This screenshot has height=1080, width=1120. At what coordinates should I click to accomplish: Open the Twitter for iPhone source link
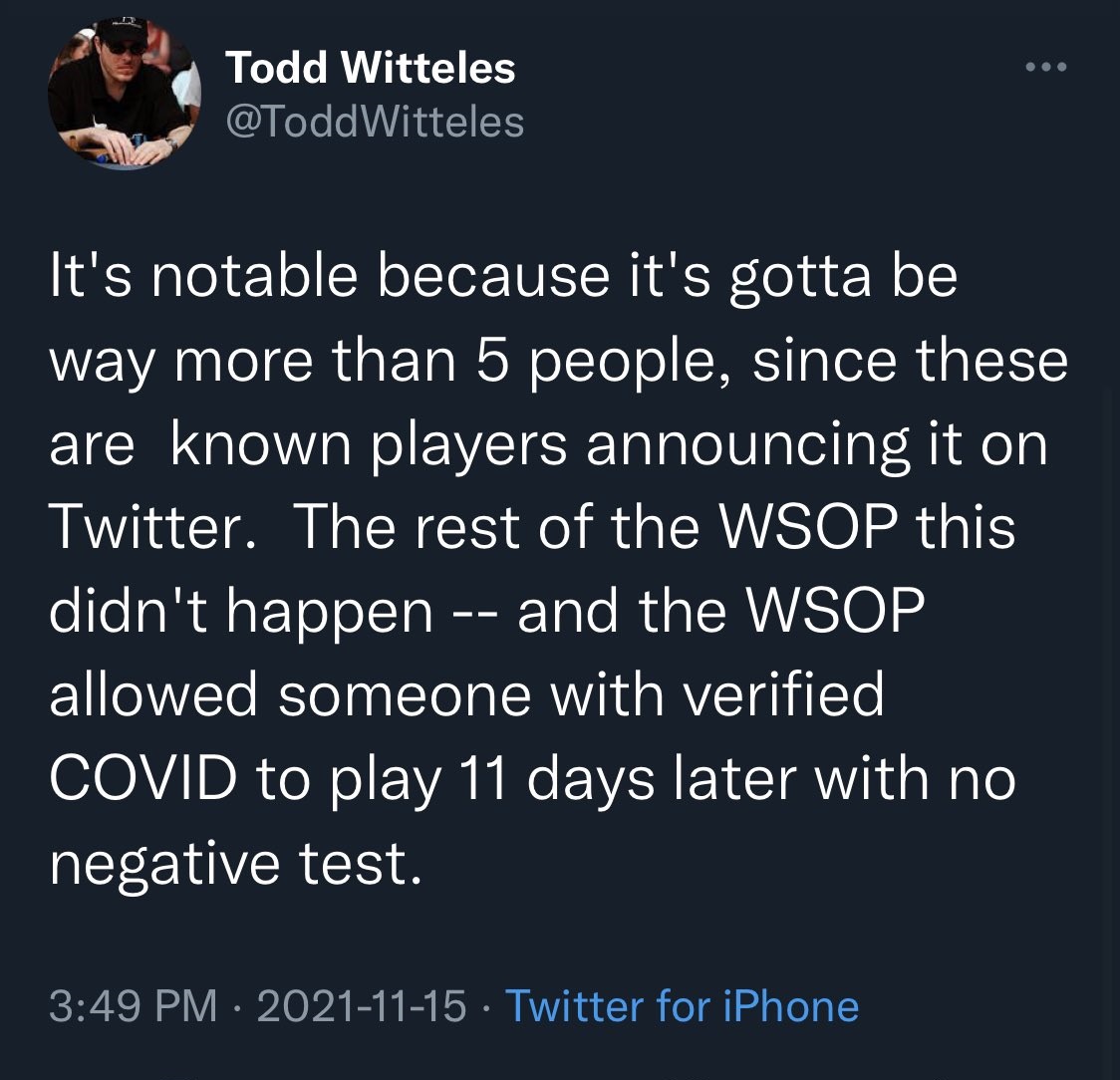682,1006
